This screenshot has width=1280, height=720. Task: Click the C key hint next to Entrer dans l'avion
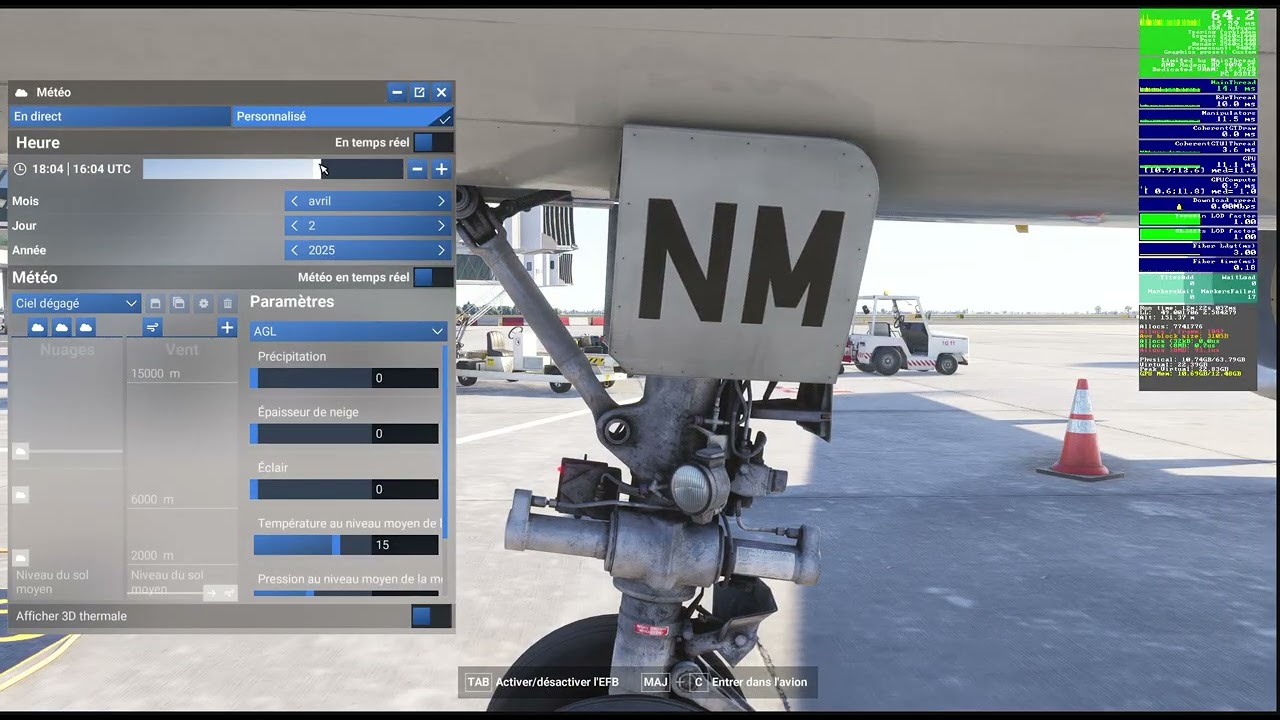(698, 682)
